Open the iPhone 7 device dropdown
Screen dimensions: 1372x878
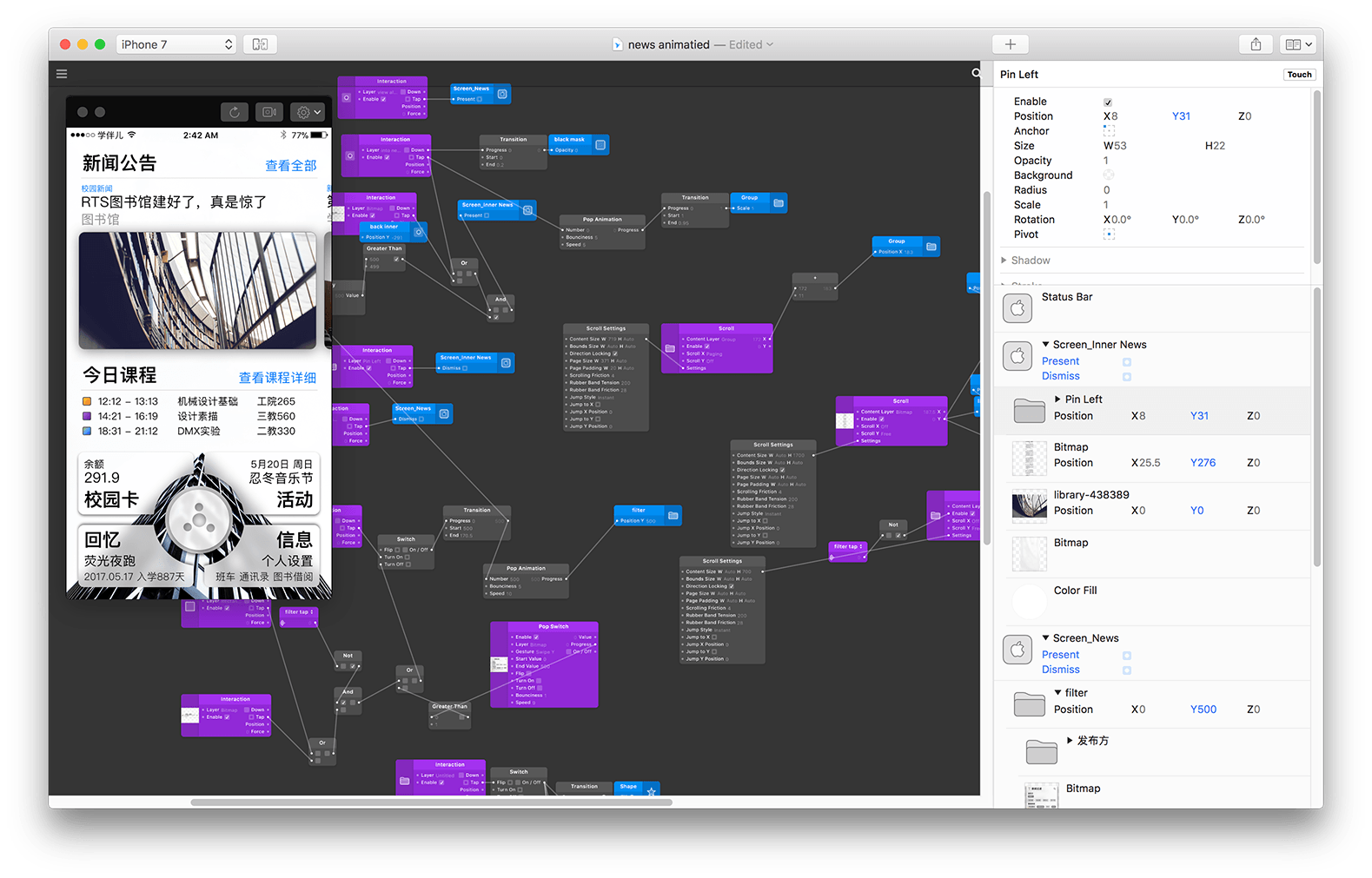click(x=176, y=44)
